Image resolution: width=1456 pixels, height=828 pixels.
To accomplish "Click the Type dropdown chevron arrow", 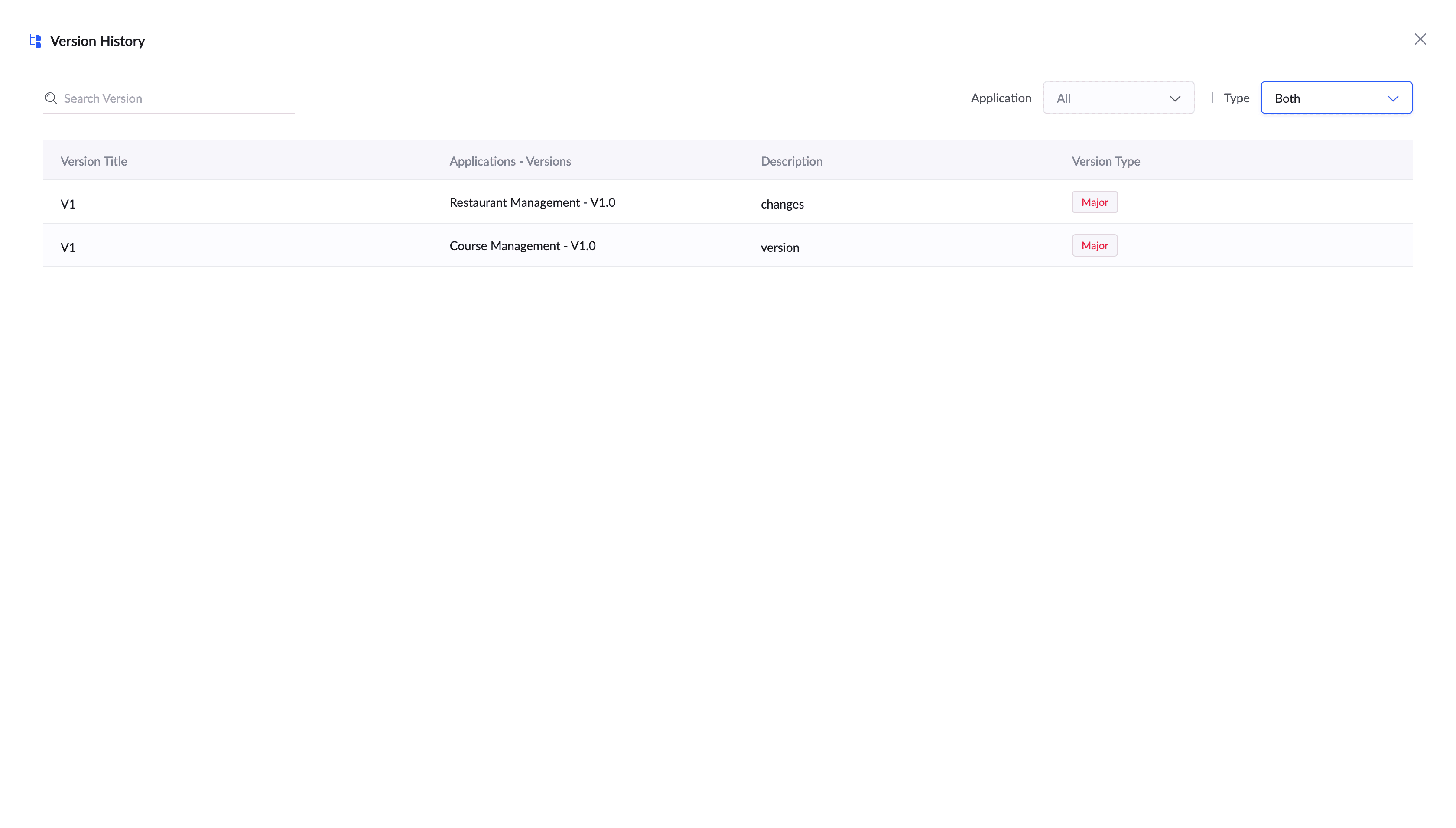I will pos(1392,98).
